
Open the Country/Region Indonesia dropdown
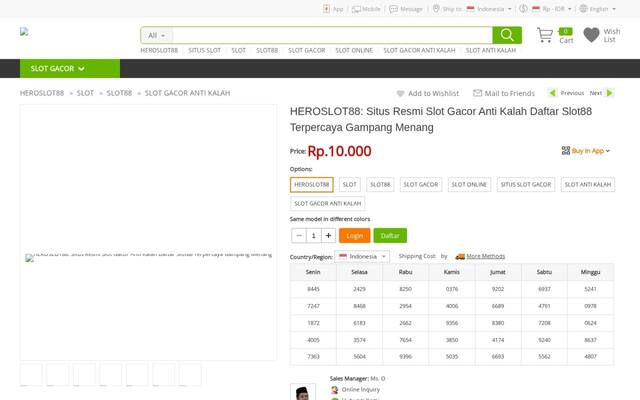tap(362, 256)
